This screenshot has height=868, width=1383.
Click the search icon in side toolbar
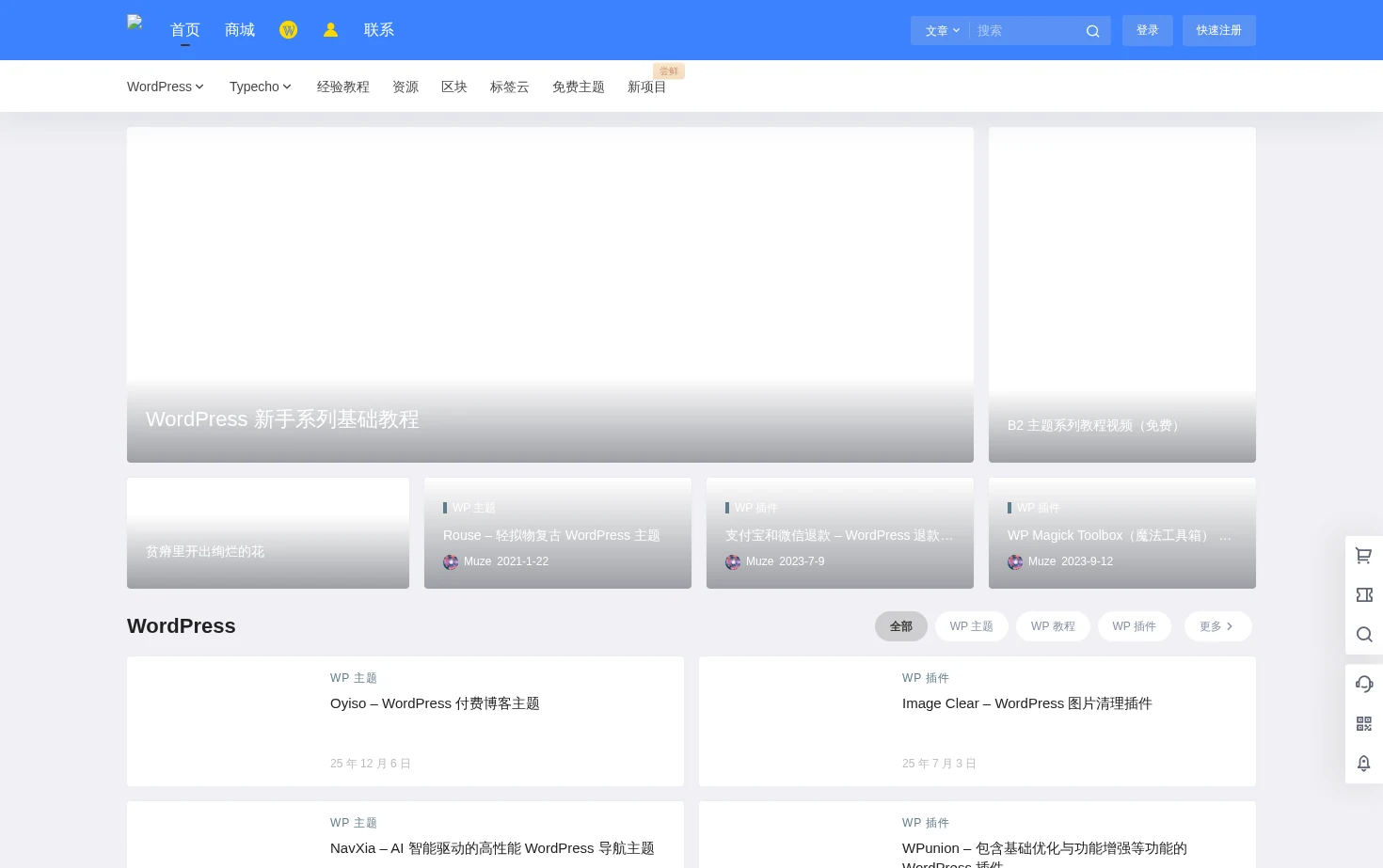click(x=1364, y=635)
